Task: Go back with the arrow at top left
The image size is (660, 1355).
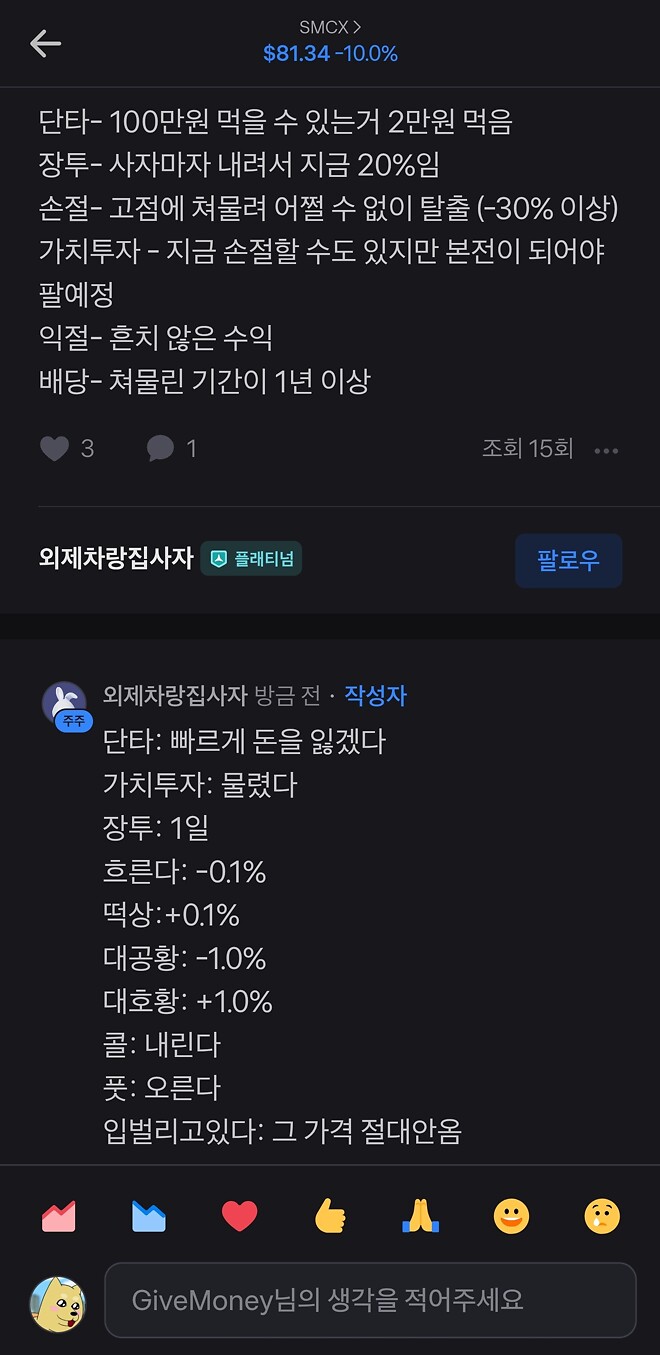Action: coord(44,44)
